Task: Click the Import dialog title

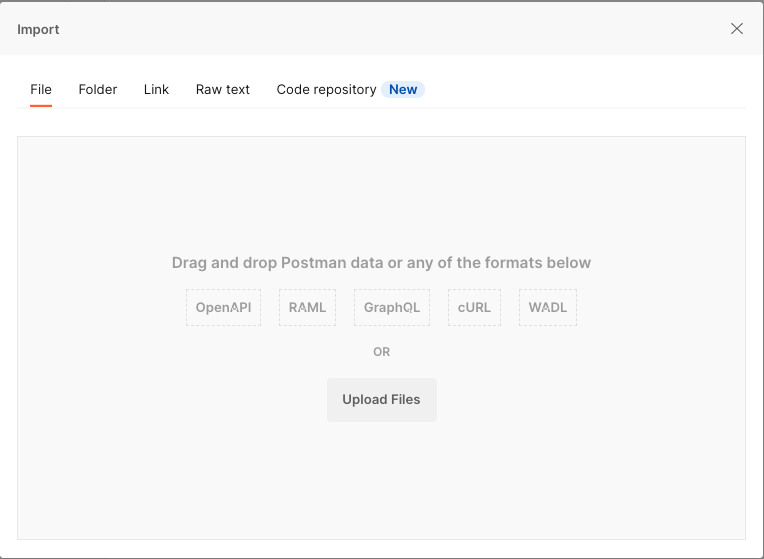Action: coord(38,29)
